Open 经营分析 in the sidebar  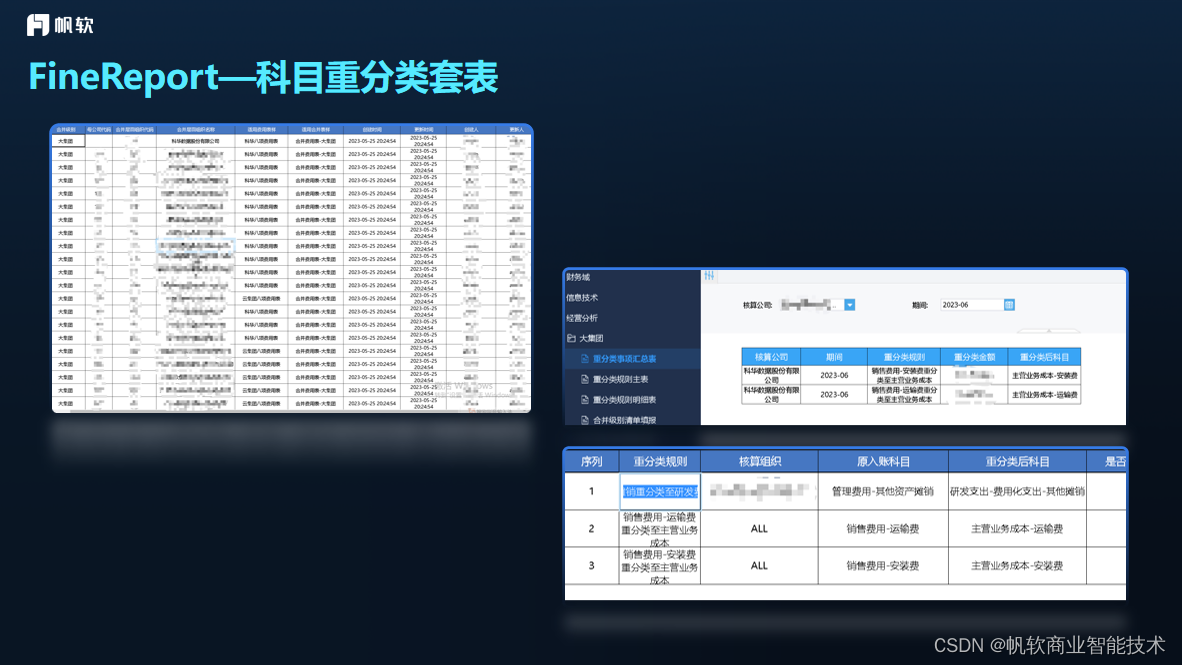582,318
